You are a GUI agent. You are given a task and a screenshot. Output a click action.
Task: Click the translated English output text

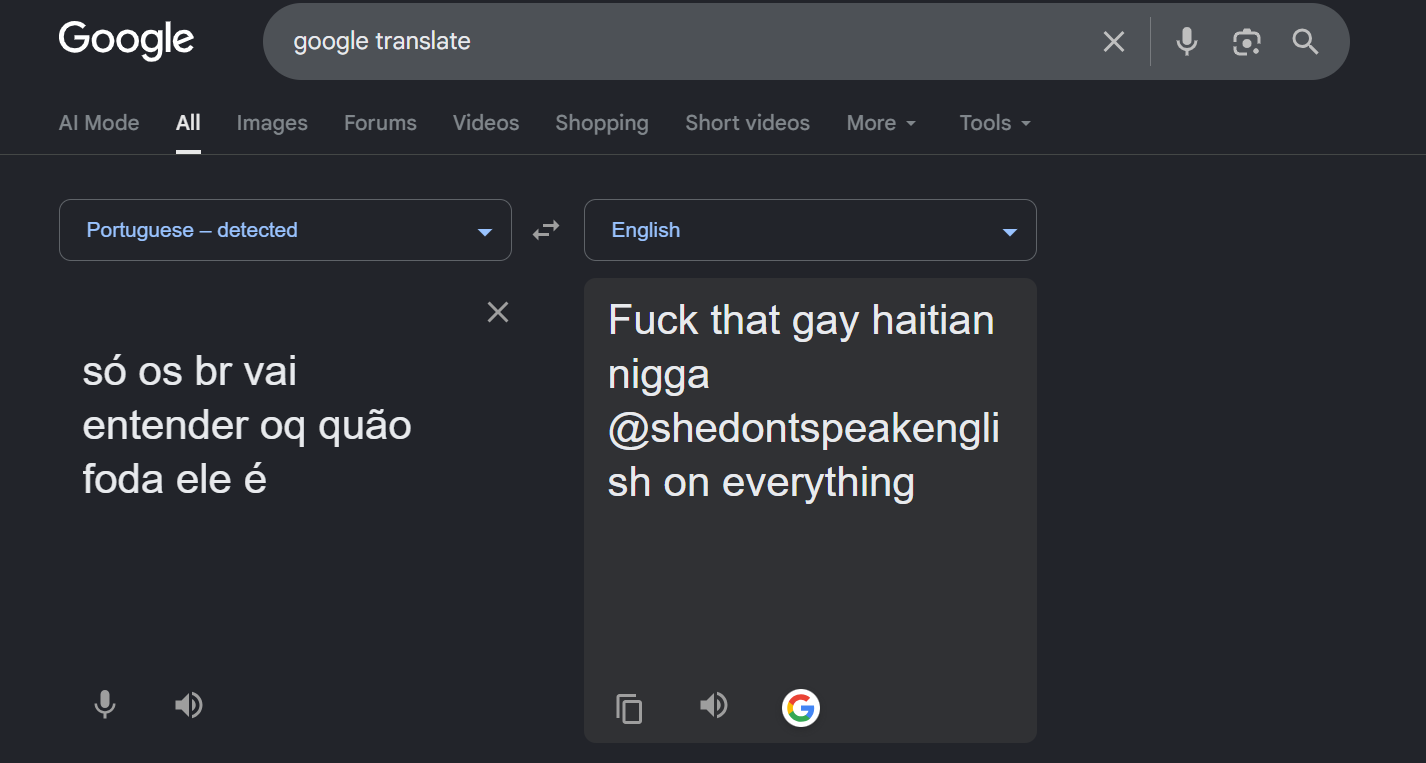click(804, 402)
